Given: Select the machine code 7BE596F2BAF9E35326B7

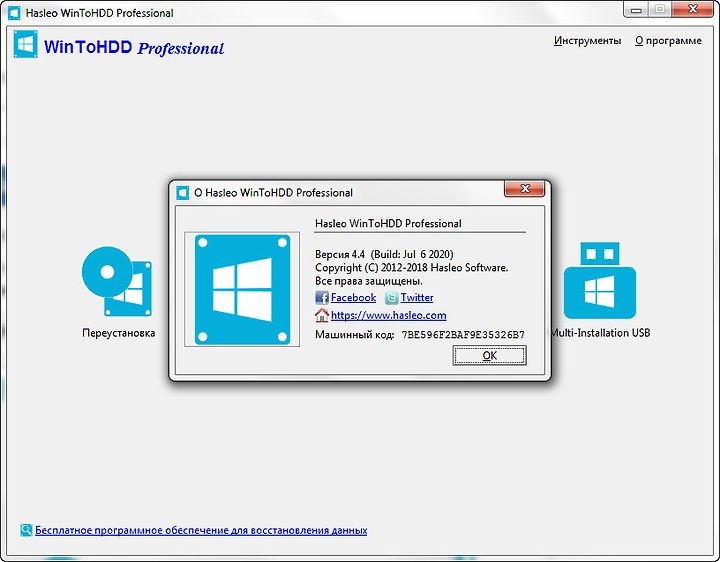Looking at the screenshot, I should pos(463,335).
